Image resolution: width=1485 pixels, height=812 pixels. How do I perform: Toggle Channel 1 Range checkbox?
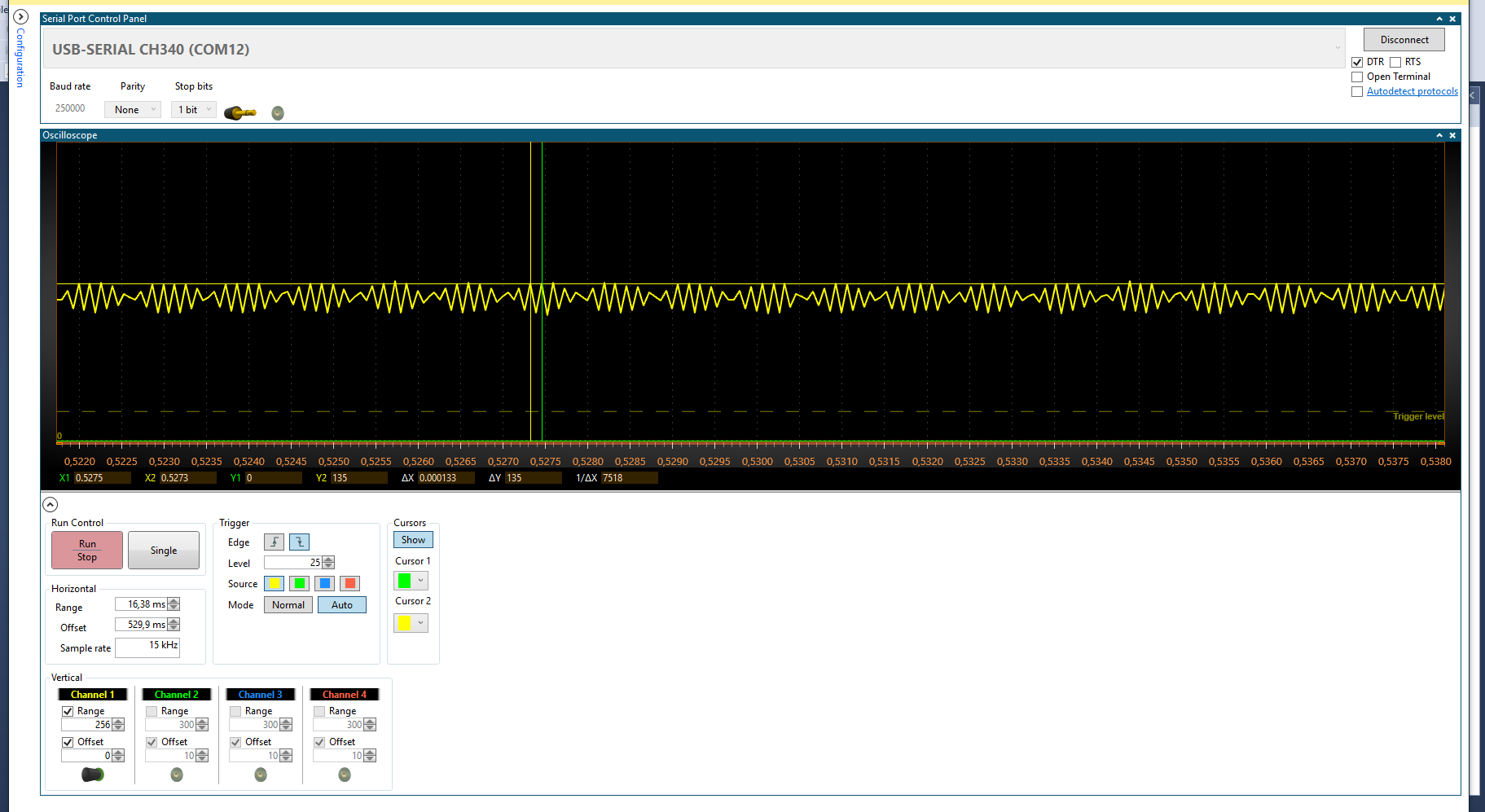click(x=68, y=711)
